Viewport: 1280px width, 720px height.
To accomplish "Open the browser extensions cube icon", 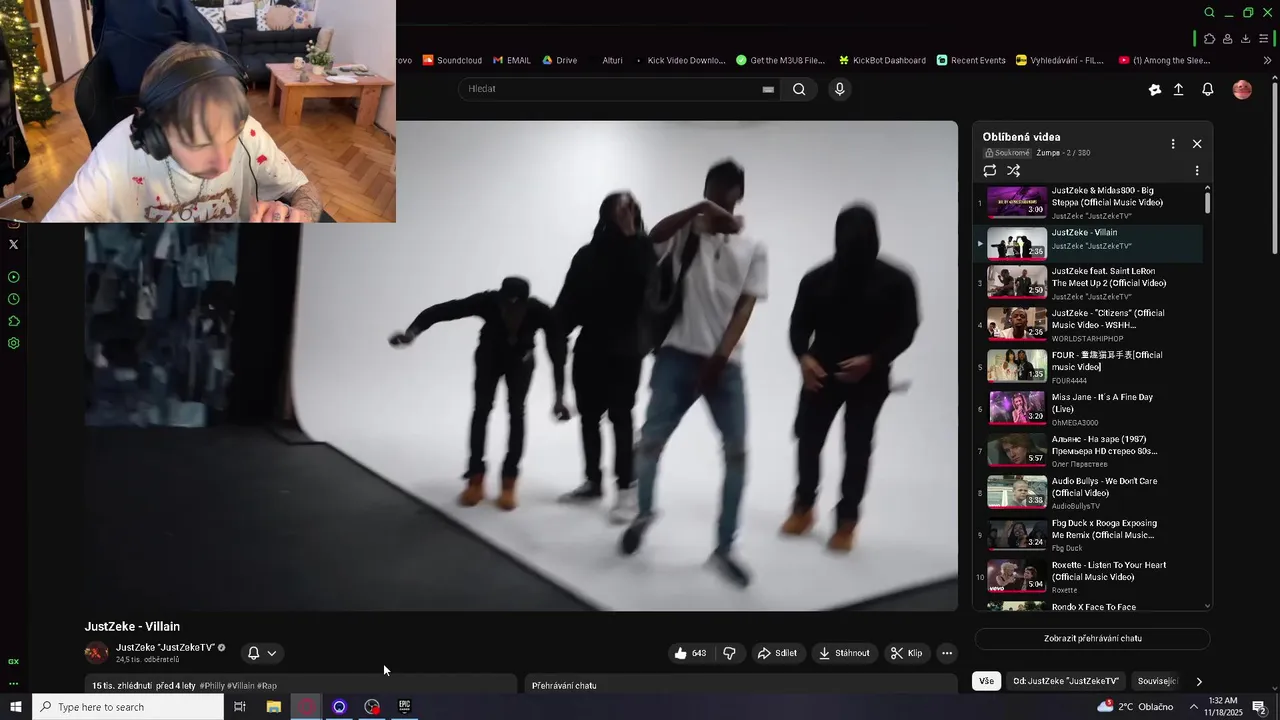I will [x=1209, y=39].
